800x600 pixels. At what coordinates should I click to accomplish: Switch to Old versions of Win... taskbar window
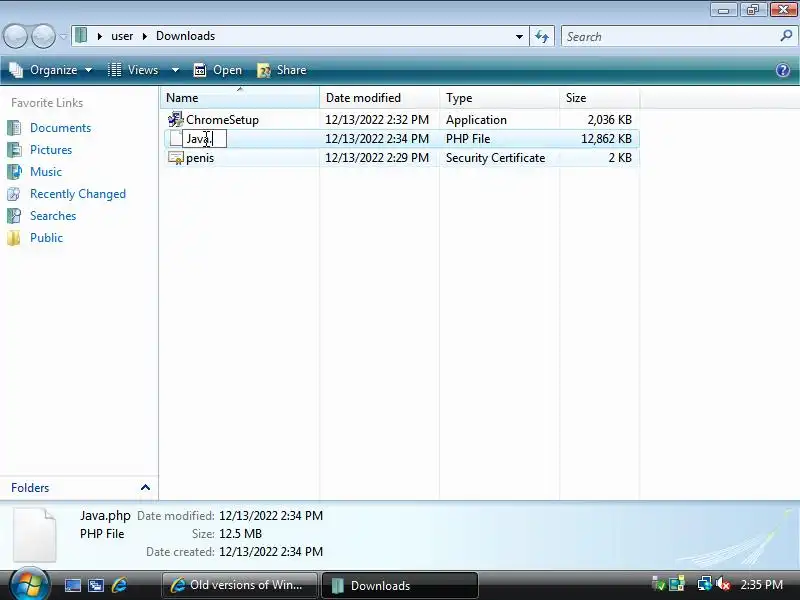(x=240, y=585)
